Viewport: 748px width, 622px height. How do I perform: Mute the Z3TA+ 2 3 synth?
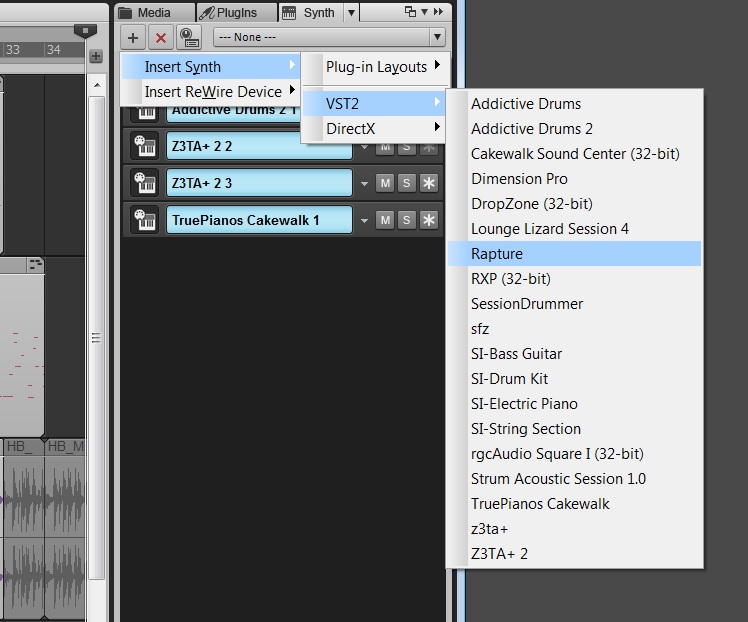point(385,183)
